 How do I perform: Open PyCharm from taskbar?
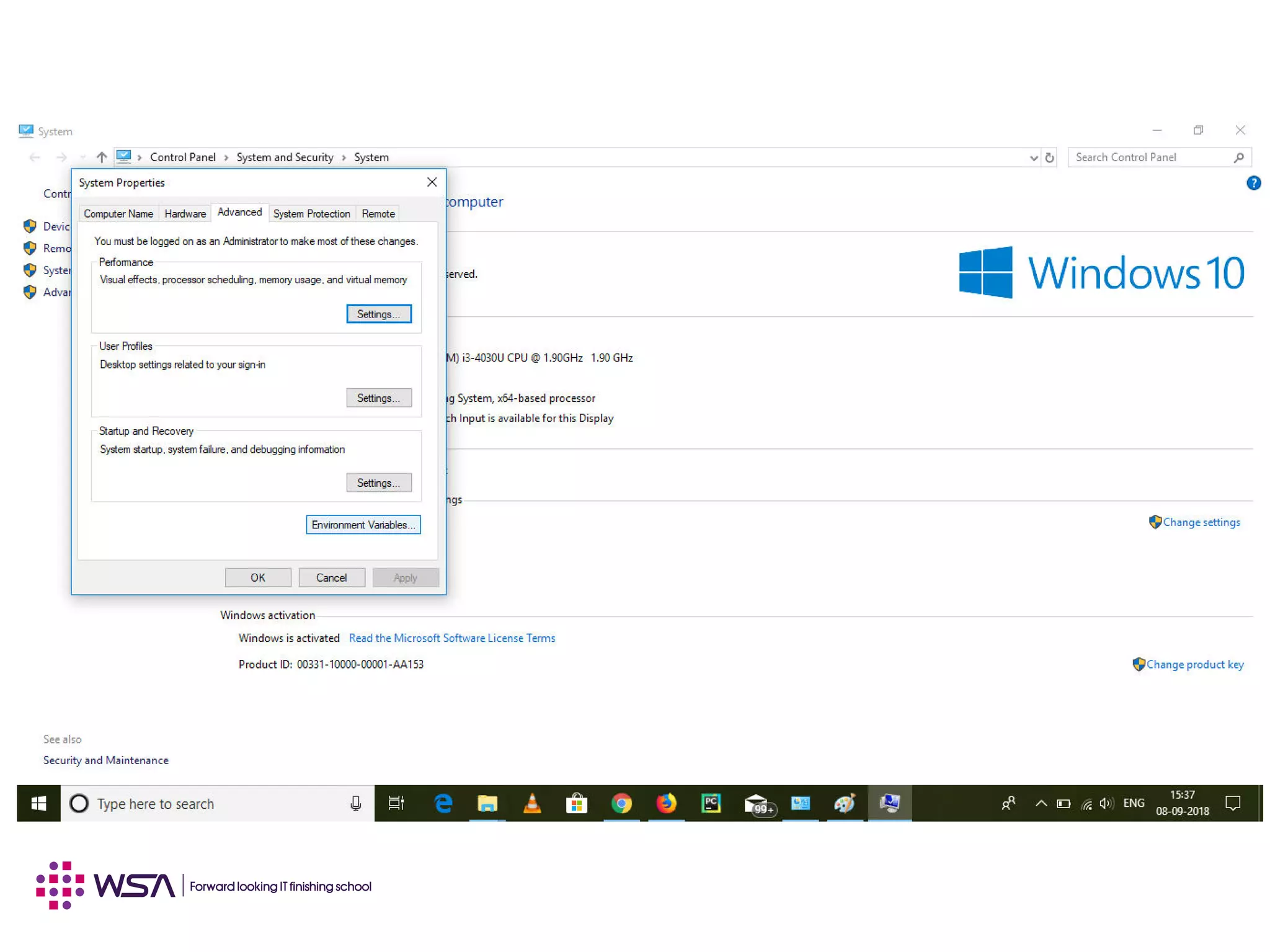pyautogui.click(x=711, y=803)
